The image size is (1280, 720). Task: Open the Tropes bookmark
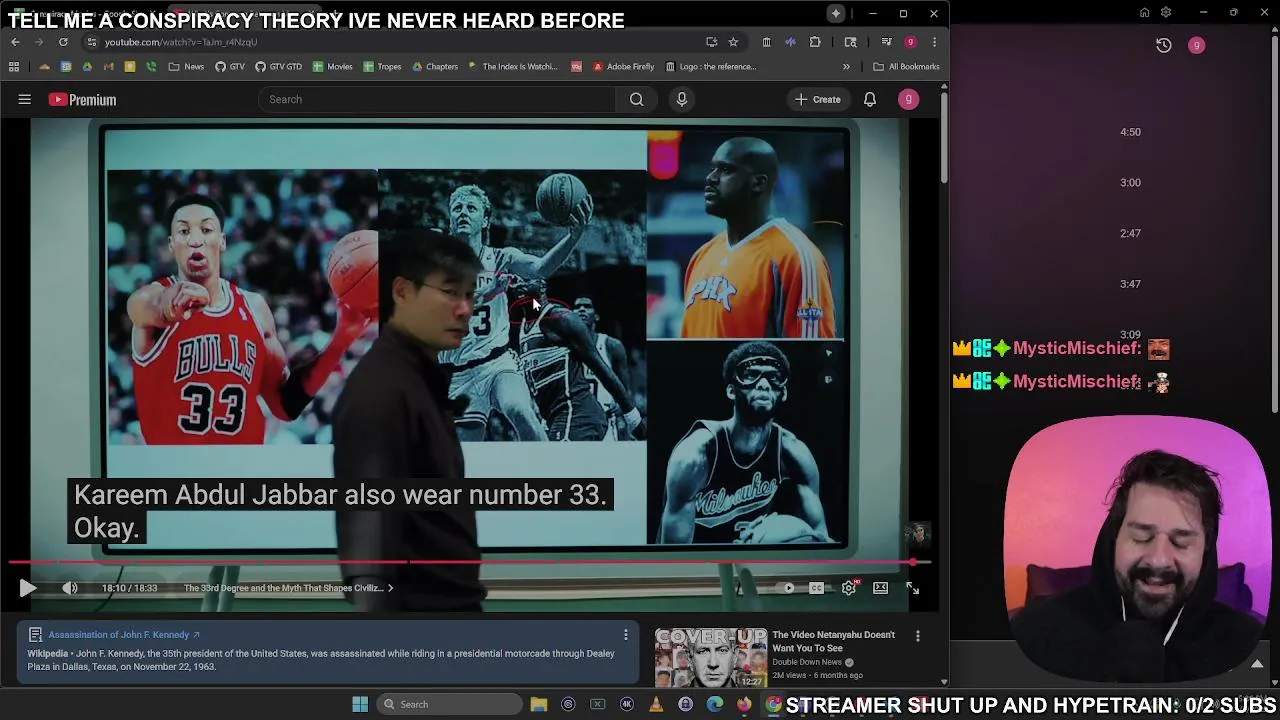[x=382, y=67]
